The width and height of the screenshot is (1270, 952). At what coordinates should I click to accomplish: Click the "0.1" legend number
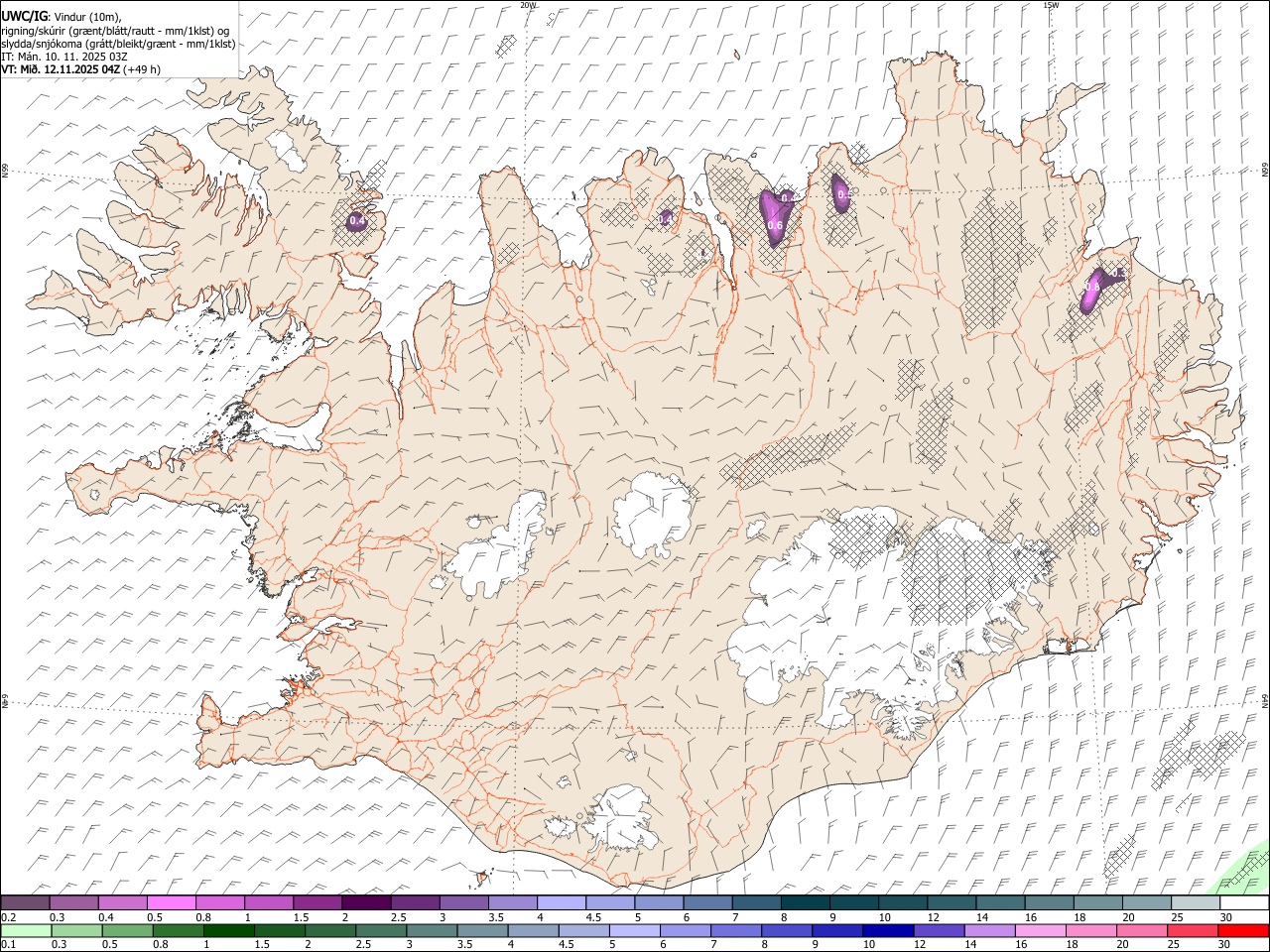9,944
